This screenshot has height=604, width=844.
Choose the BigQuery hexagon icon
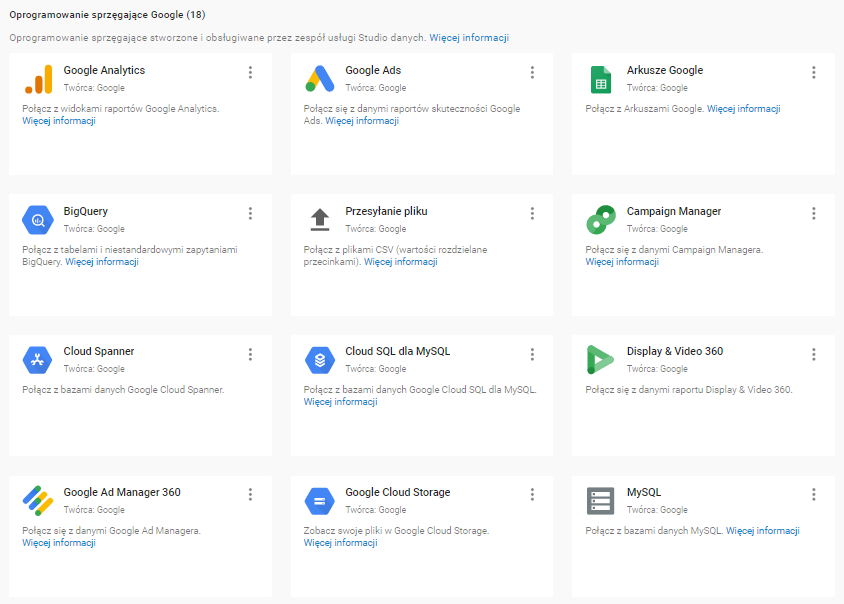click(x=37, y=219)
